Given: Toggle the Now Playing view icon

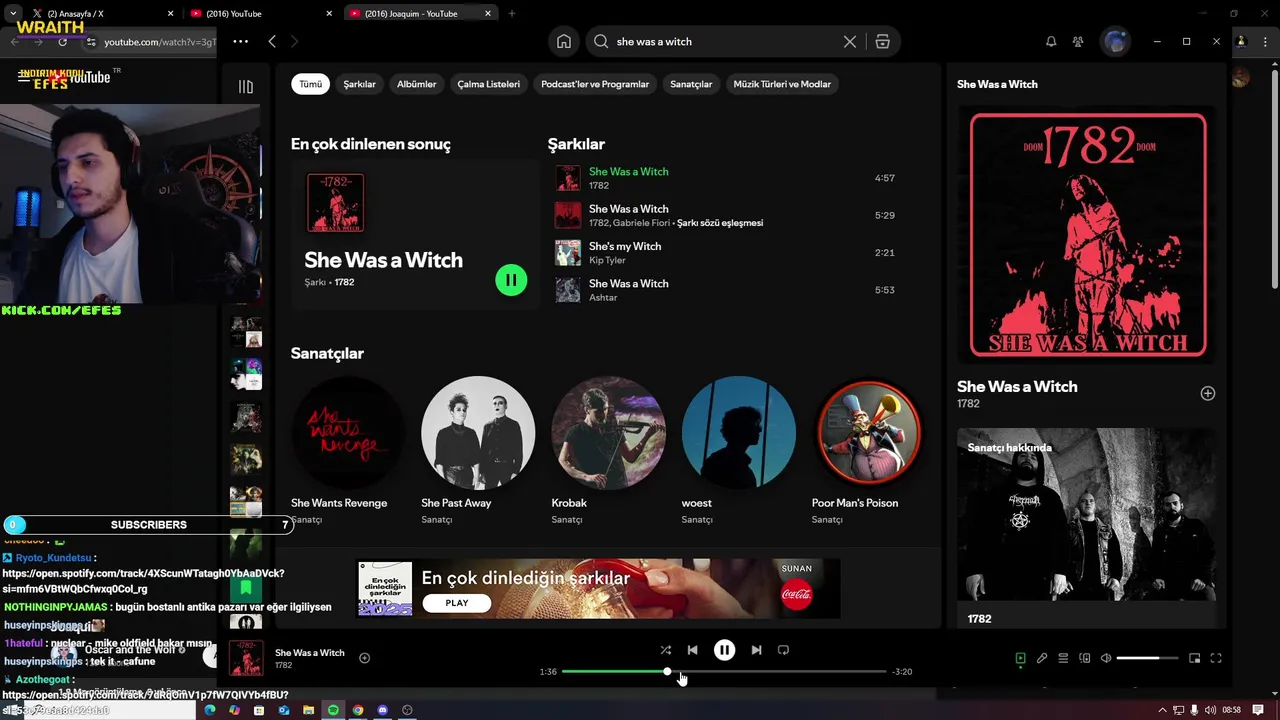Looking at the screenshot, I should tap(1020, 658).
